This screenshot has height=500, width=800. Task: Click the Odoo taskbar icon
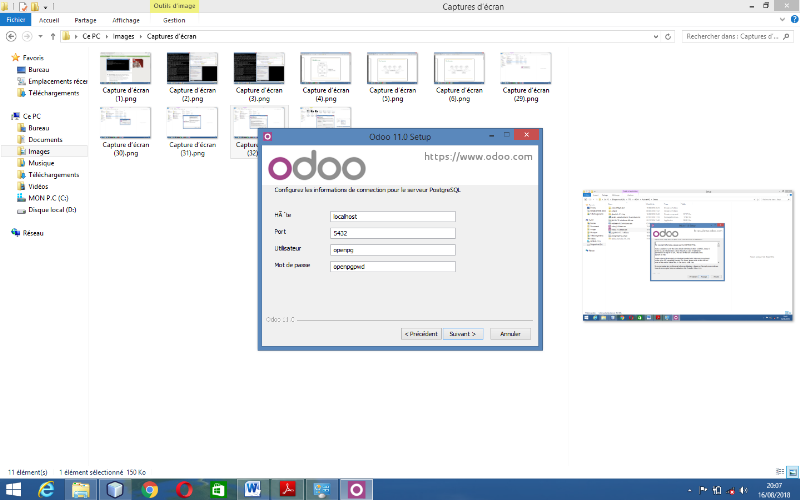[356, 489]
